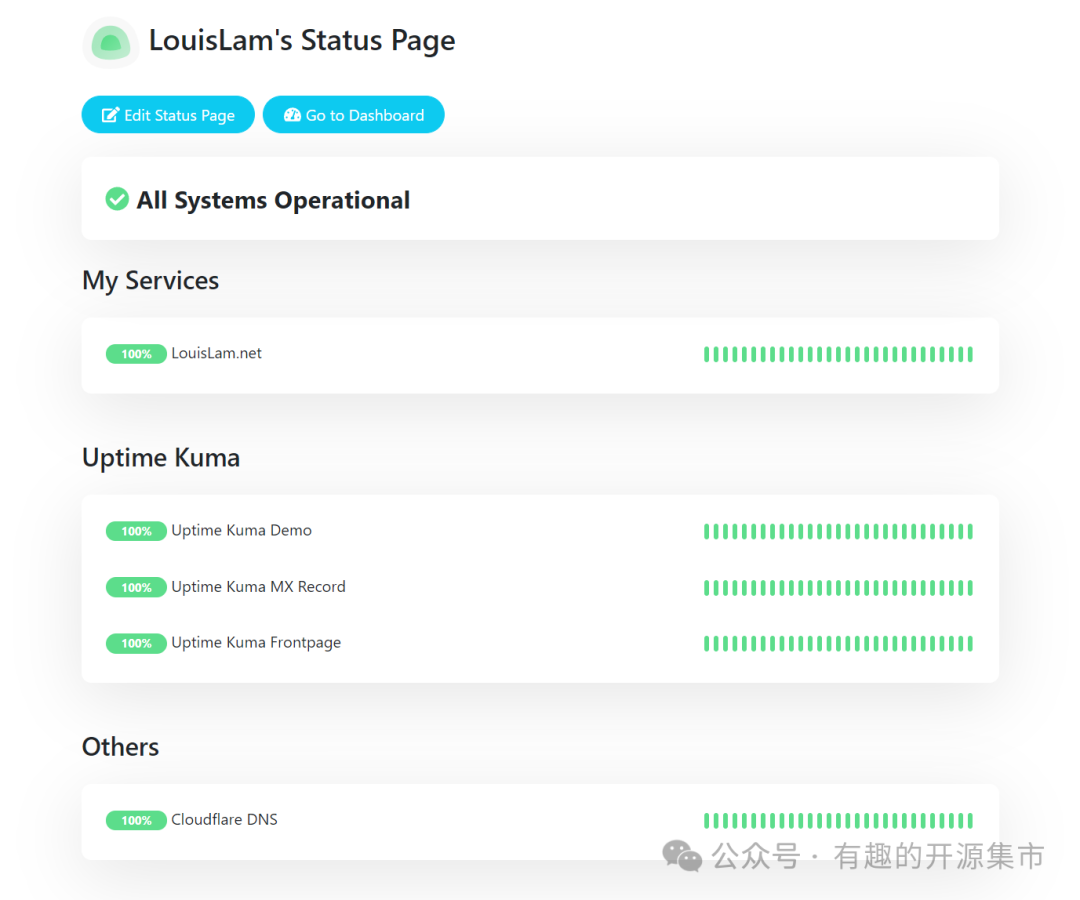Click the My Services heading
1080x900 pixels.
[x=150, y=281]
